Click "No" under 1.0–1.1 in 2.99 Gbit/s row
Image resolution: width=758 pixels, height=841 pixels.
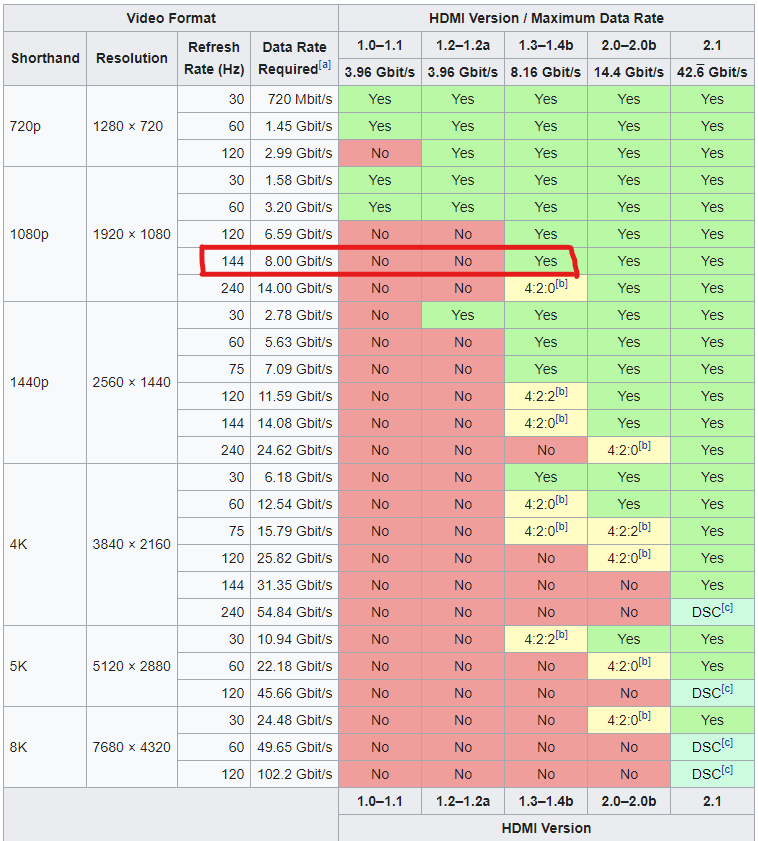point(380,153)
